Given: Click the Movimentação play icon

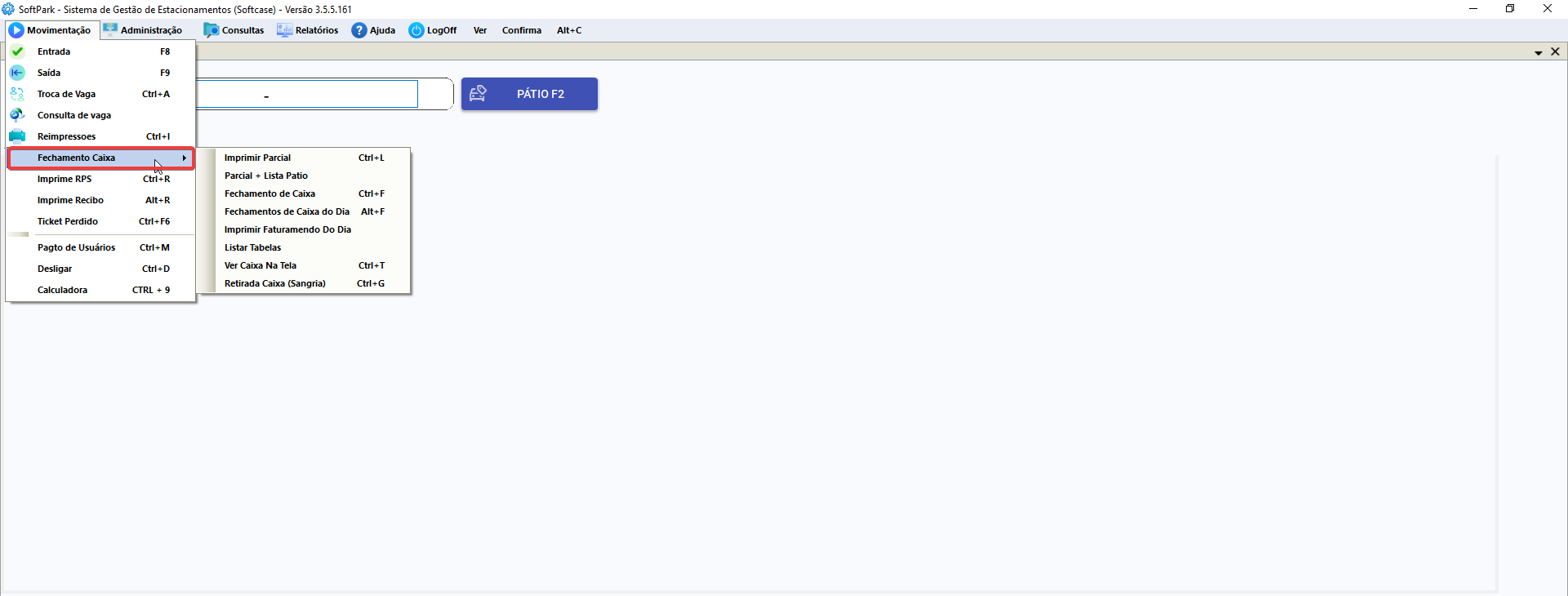Looking at the screenshot, I should 16,30.
